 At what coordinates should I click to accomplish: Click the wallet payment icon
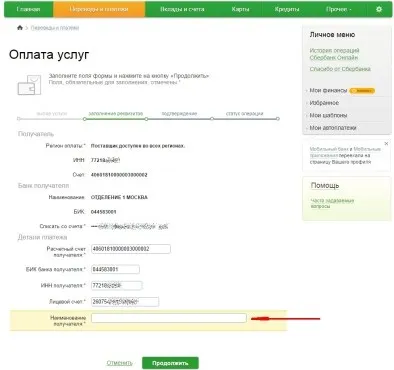coord(29,85)
